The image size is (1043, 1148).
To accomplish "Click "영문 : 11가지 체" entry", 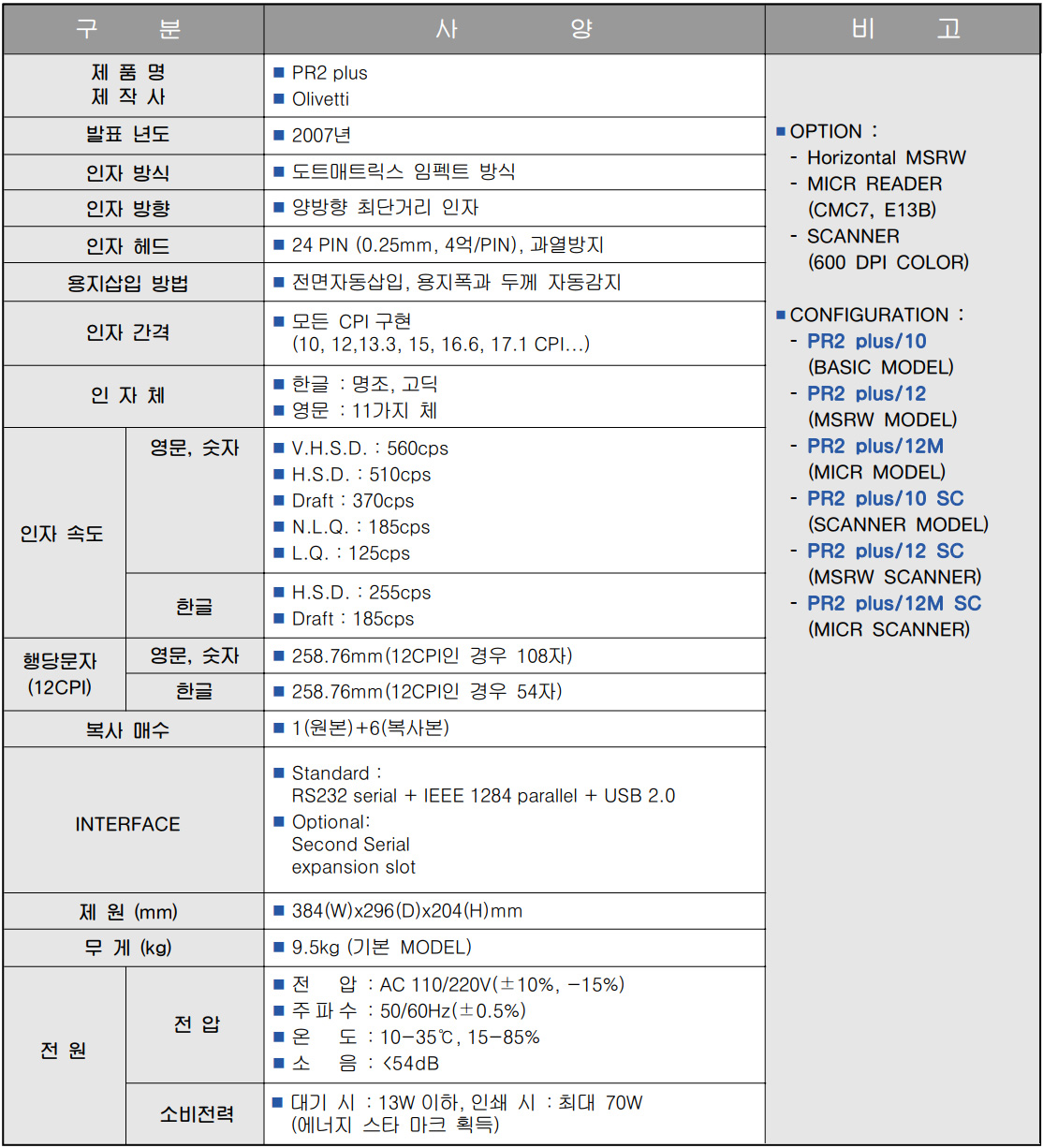I will [364, 411].
